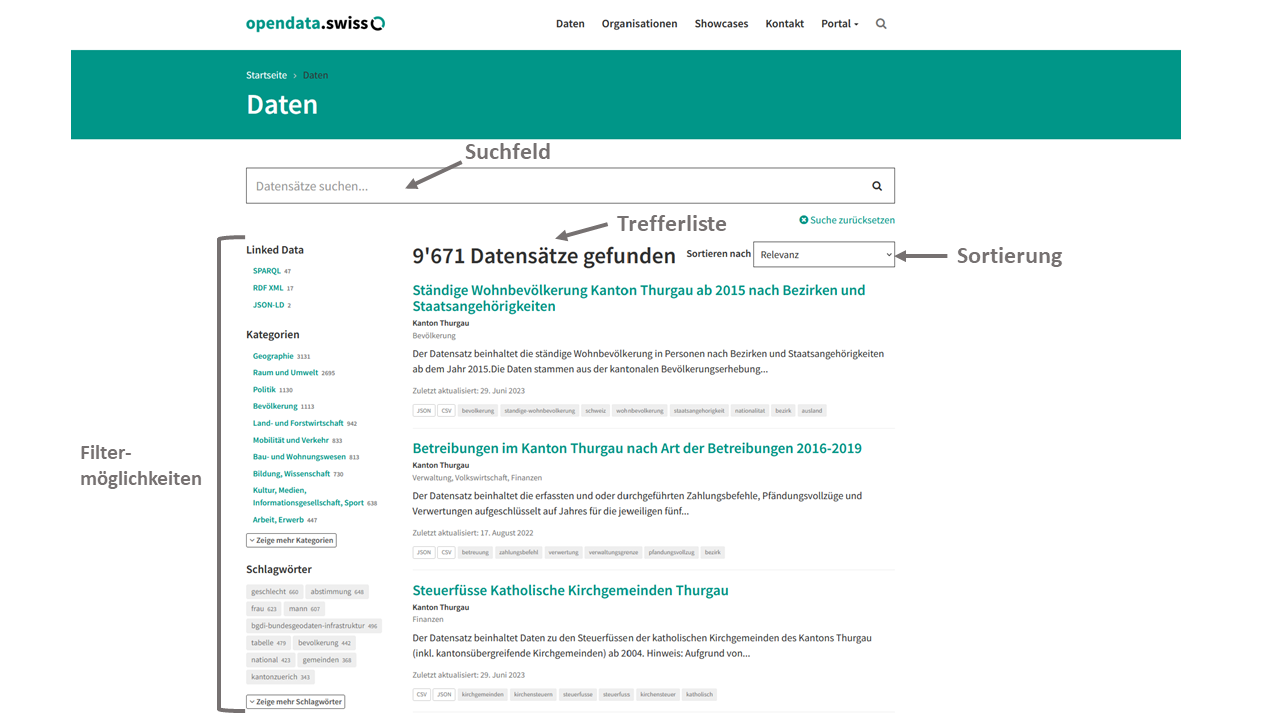Click tag 'katholisch'
The image size is (1280, 720).
click(699, 694)
